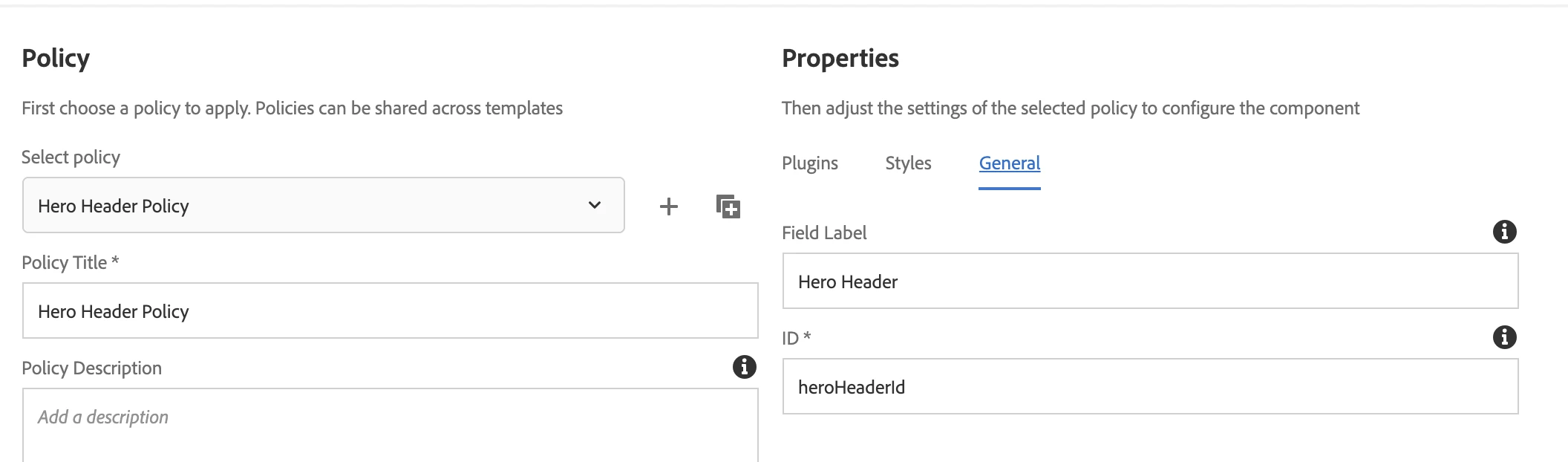1568x462 pixels.
Task: Show info tooltip for Field Label
Action: click(1504, 232)
